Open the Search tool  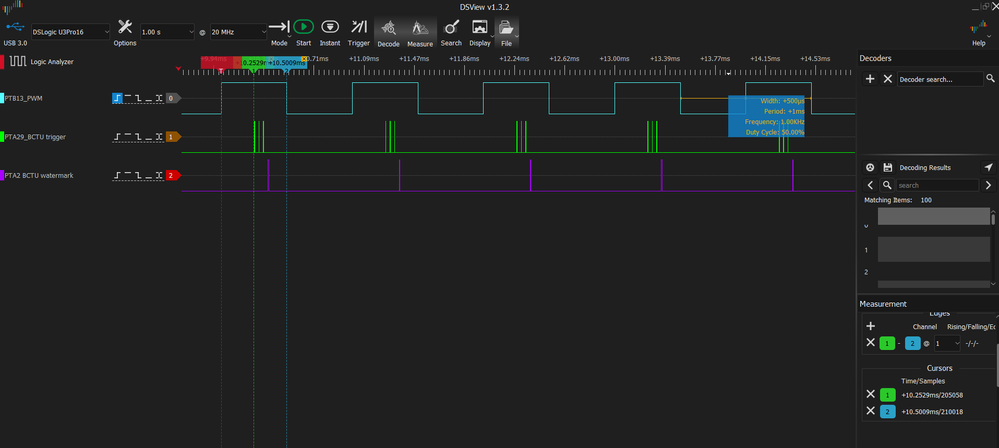451,27
